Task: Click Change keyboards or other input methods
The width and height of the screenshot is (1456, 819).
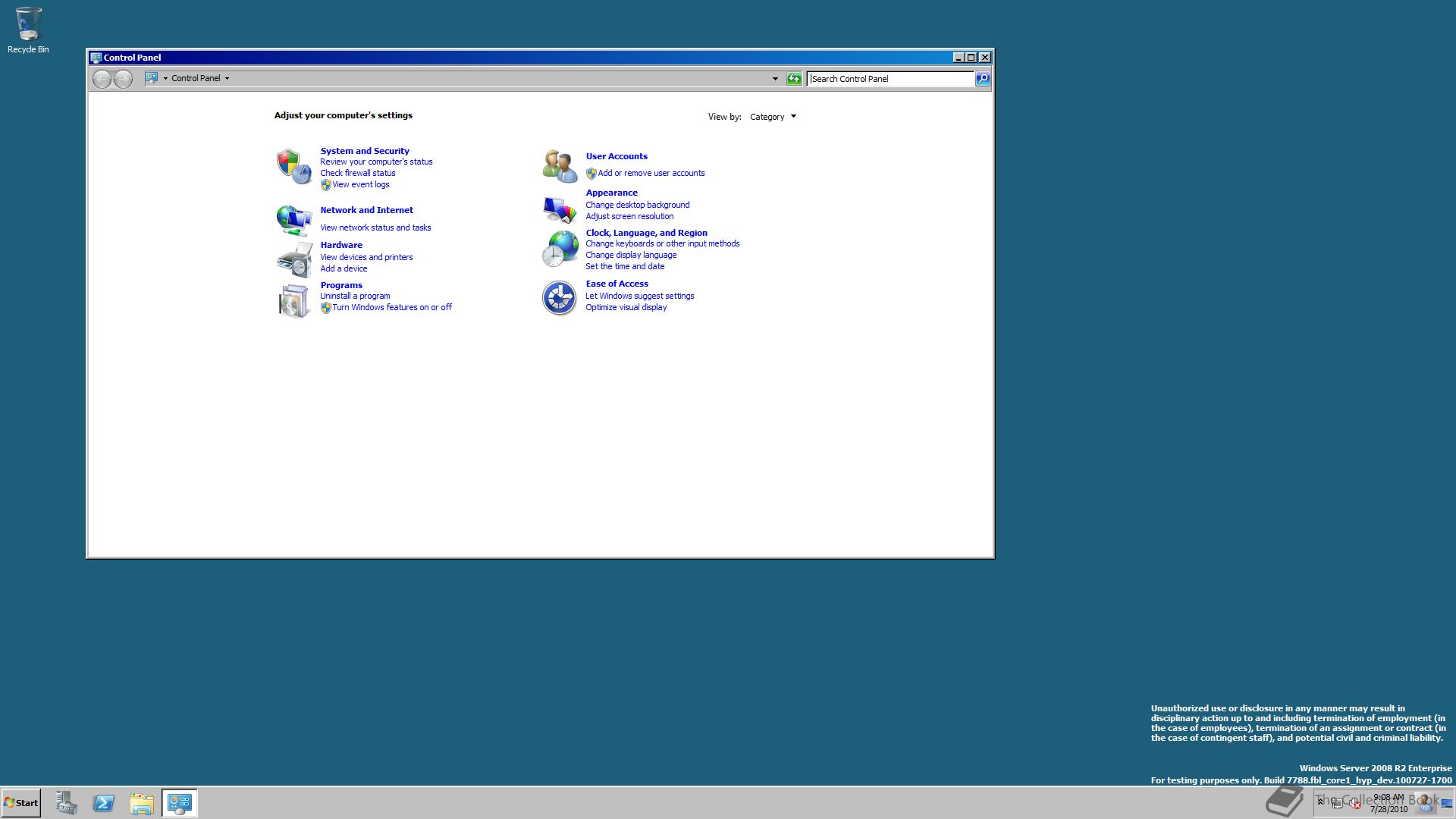Action: click(663, 243)
